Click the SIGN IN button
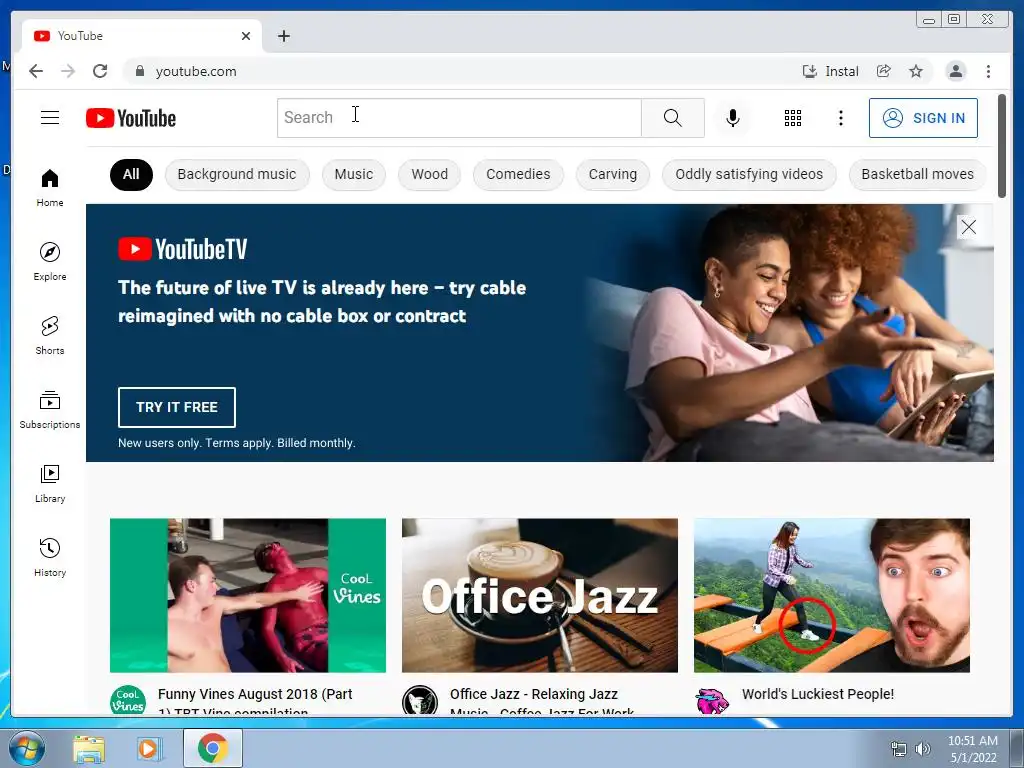 923,118
